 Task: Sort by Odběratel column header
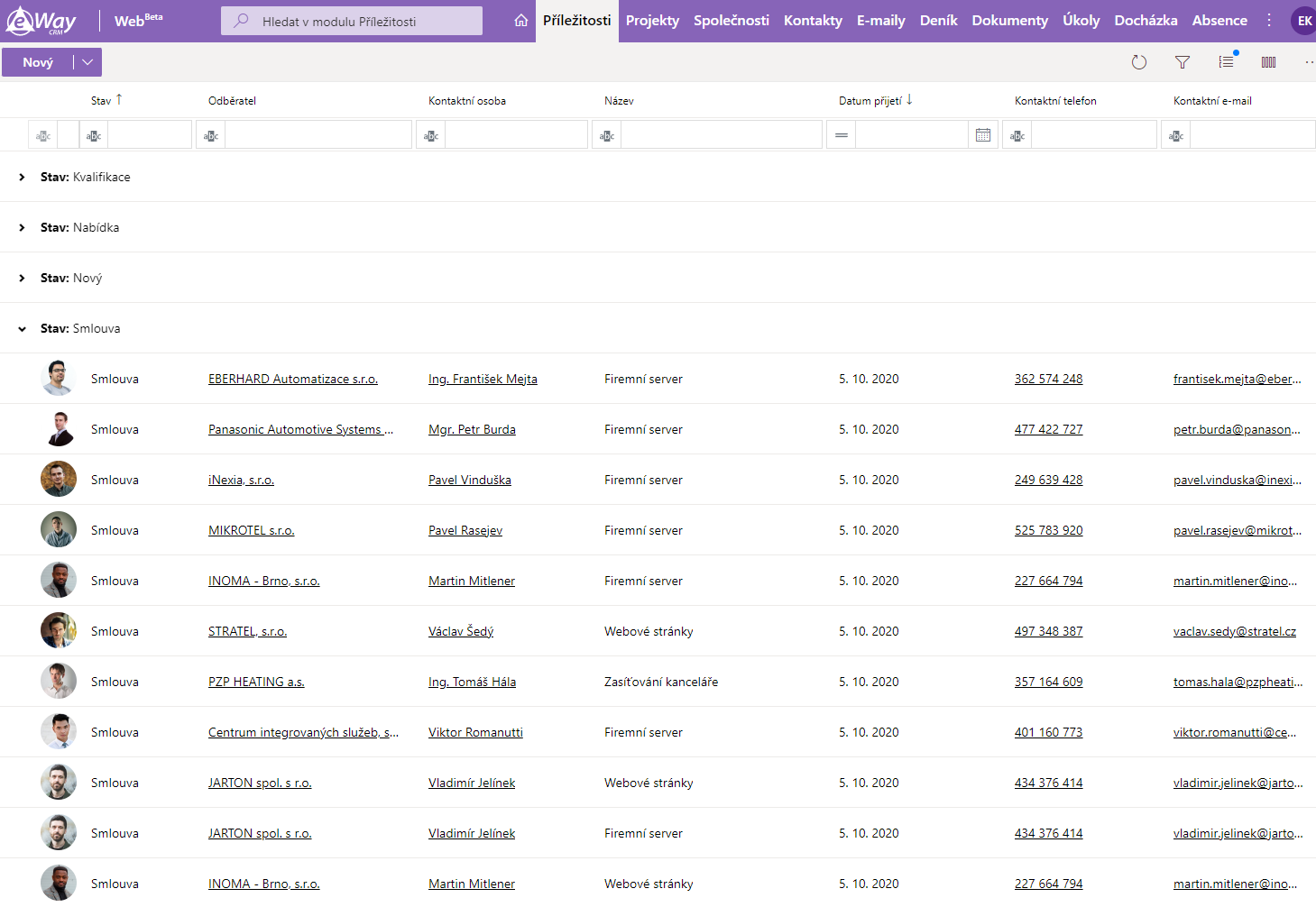(232, 101)
